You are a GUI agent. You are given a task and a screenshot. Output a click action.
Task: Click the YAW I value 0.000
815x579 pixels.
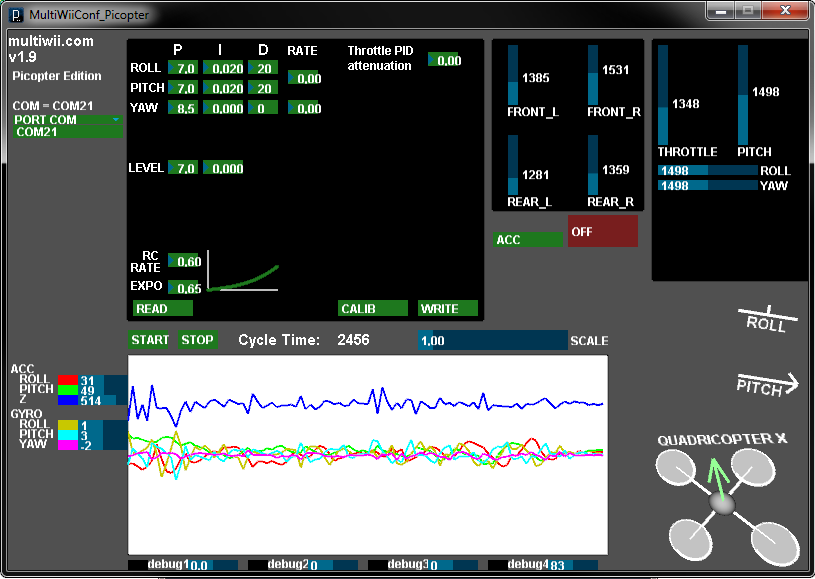(x=224, y=108)
